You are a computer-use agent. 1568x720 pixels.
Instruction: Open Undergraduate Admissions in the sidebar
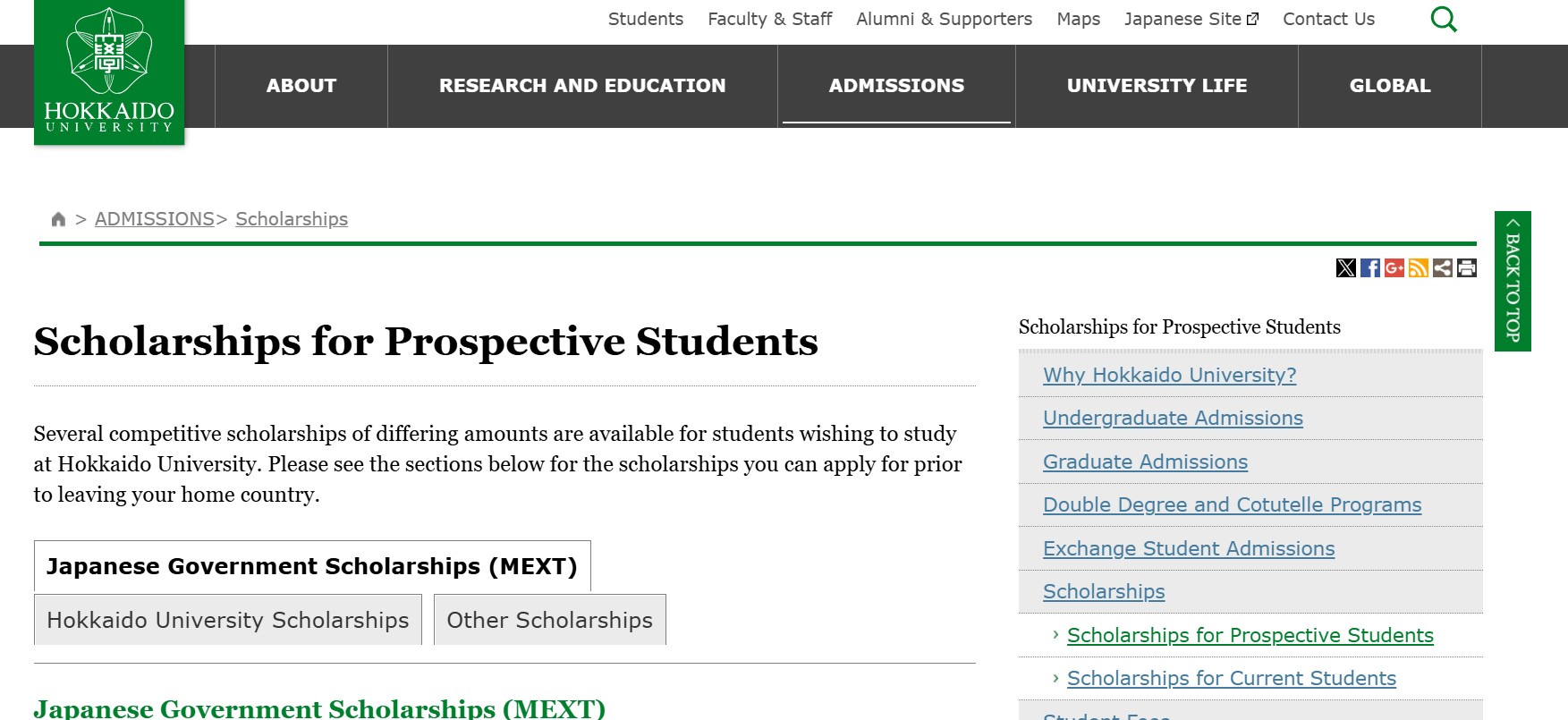point(1173,418)
